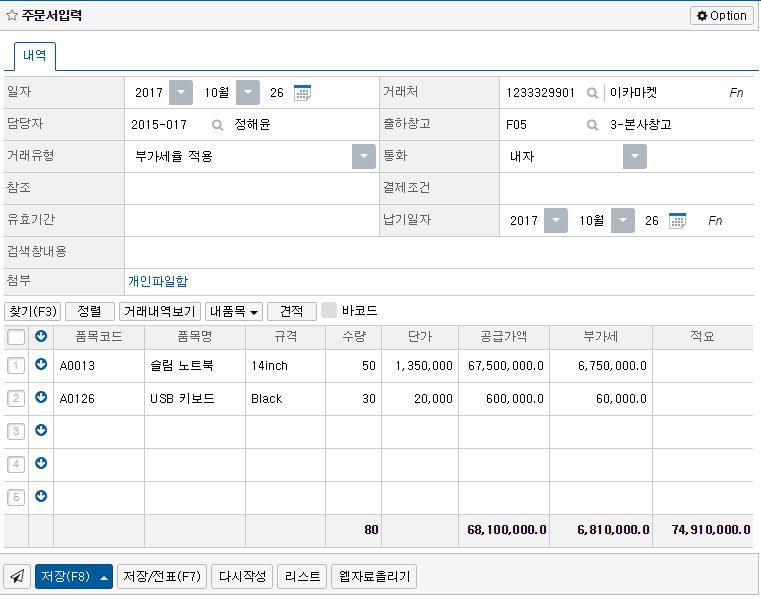
Task: Click the down-arrow icon in row A0126
Action: point(41,397)
